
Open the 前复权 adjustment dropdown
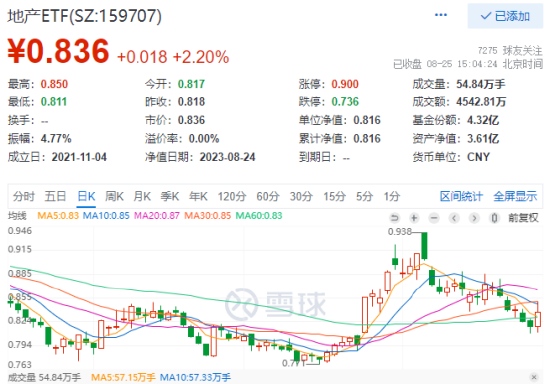[523, 218]
